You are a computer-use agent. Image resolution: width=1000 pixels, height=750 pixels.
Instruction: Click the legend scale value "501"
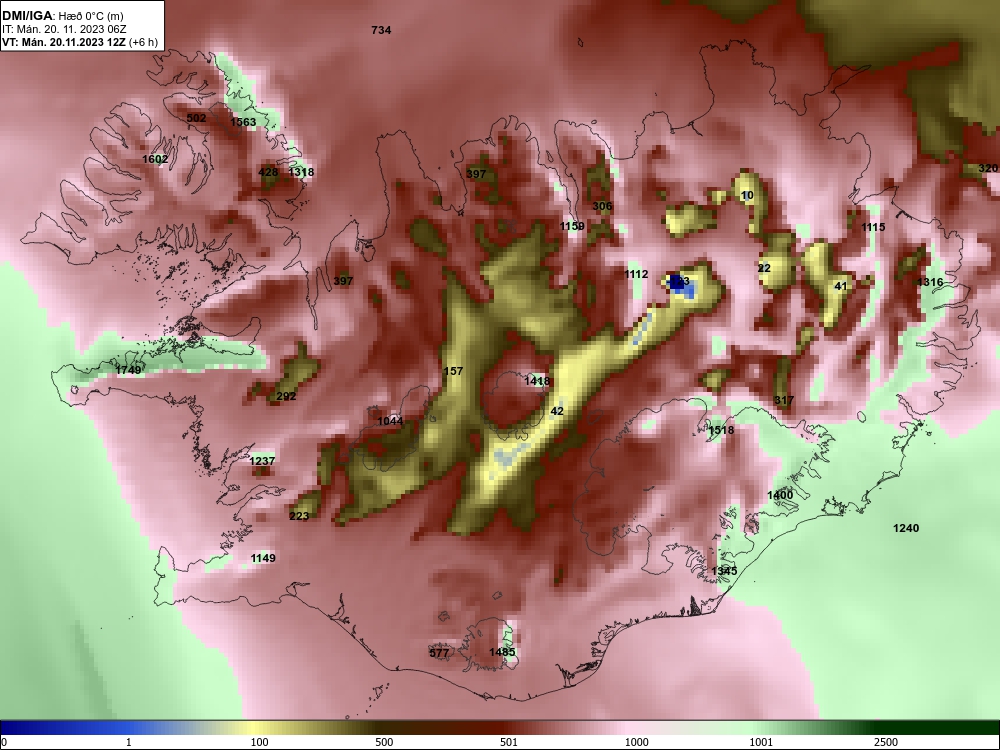tap(509, 742)
